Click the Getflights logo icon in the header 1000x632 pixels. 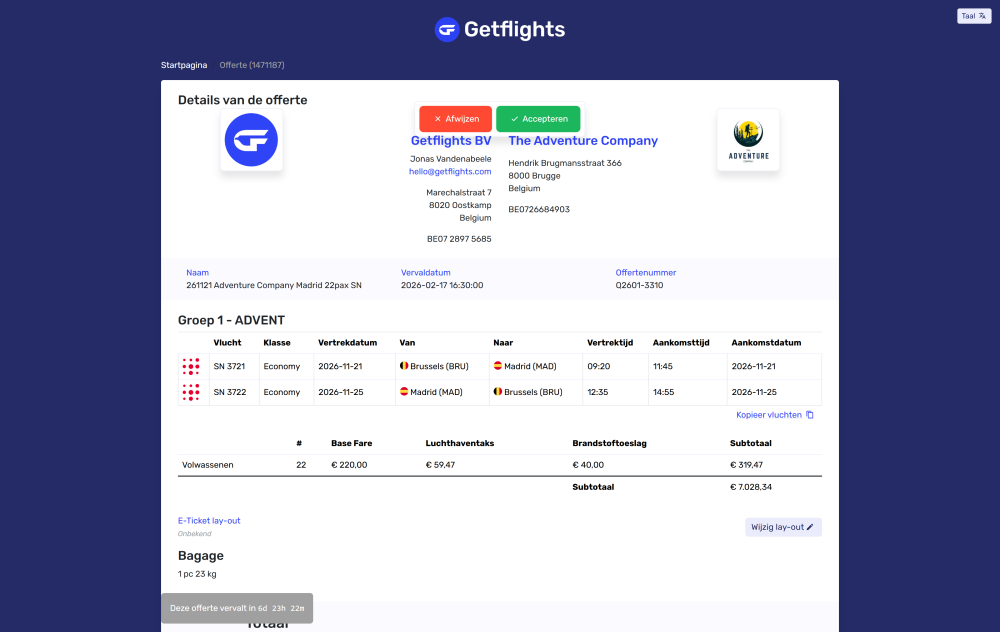coord(446,29)
